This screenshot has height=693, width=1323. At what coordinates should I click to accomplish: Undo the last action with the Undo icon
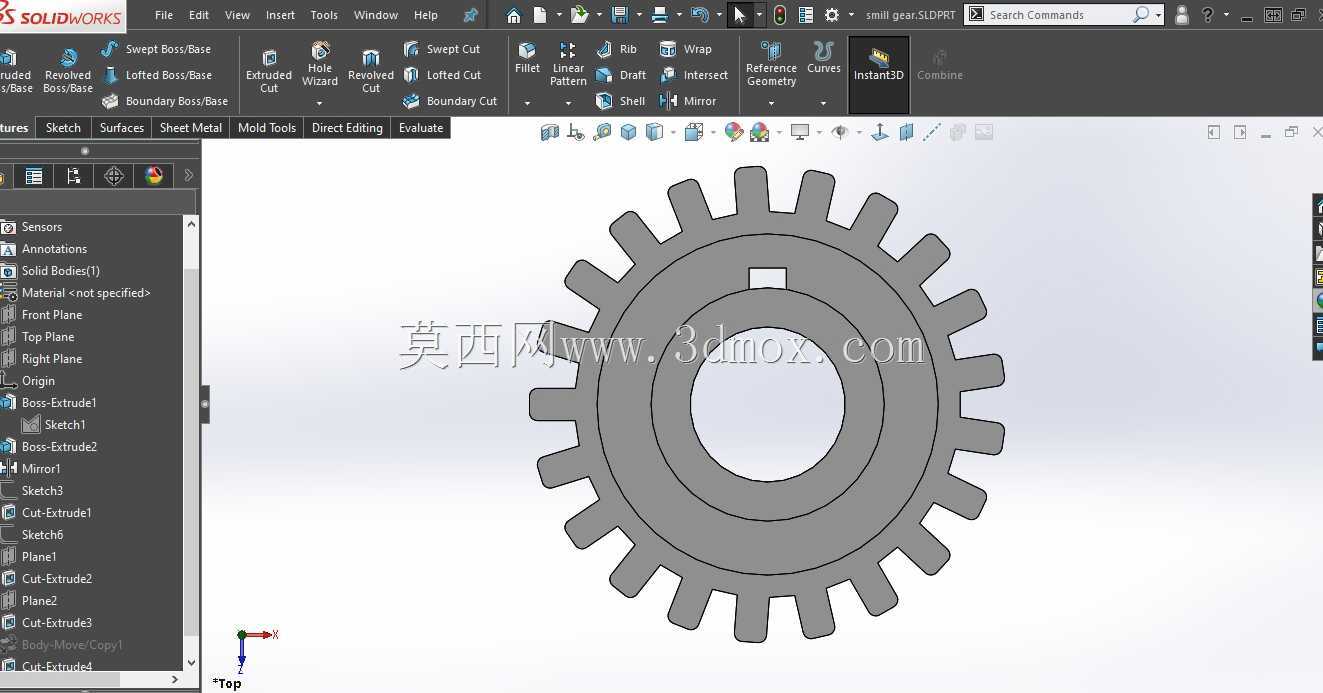coord(700,15)
